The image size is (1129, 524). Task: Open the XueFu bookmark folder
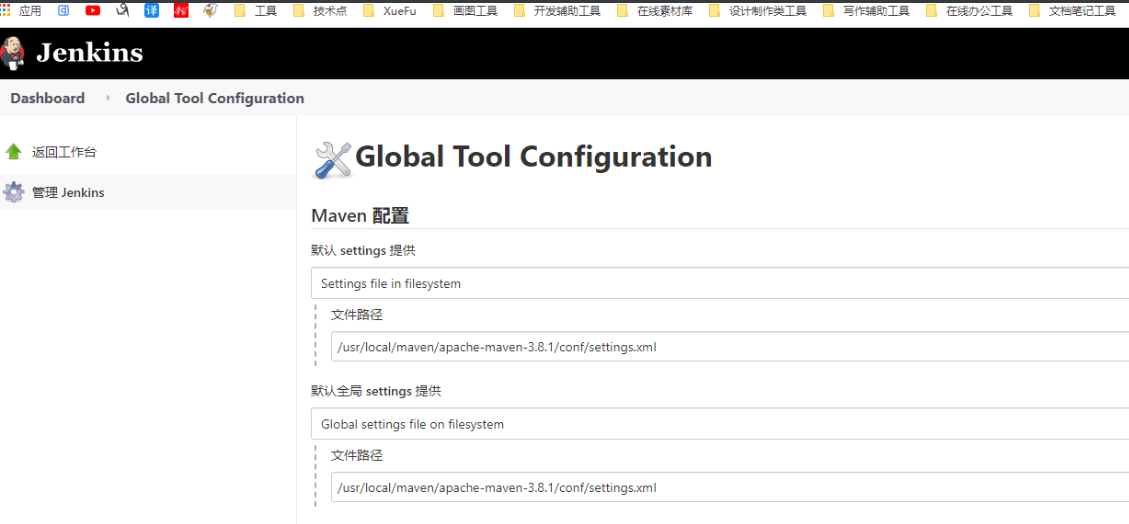point(390,11)
